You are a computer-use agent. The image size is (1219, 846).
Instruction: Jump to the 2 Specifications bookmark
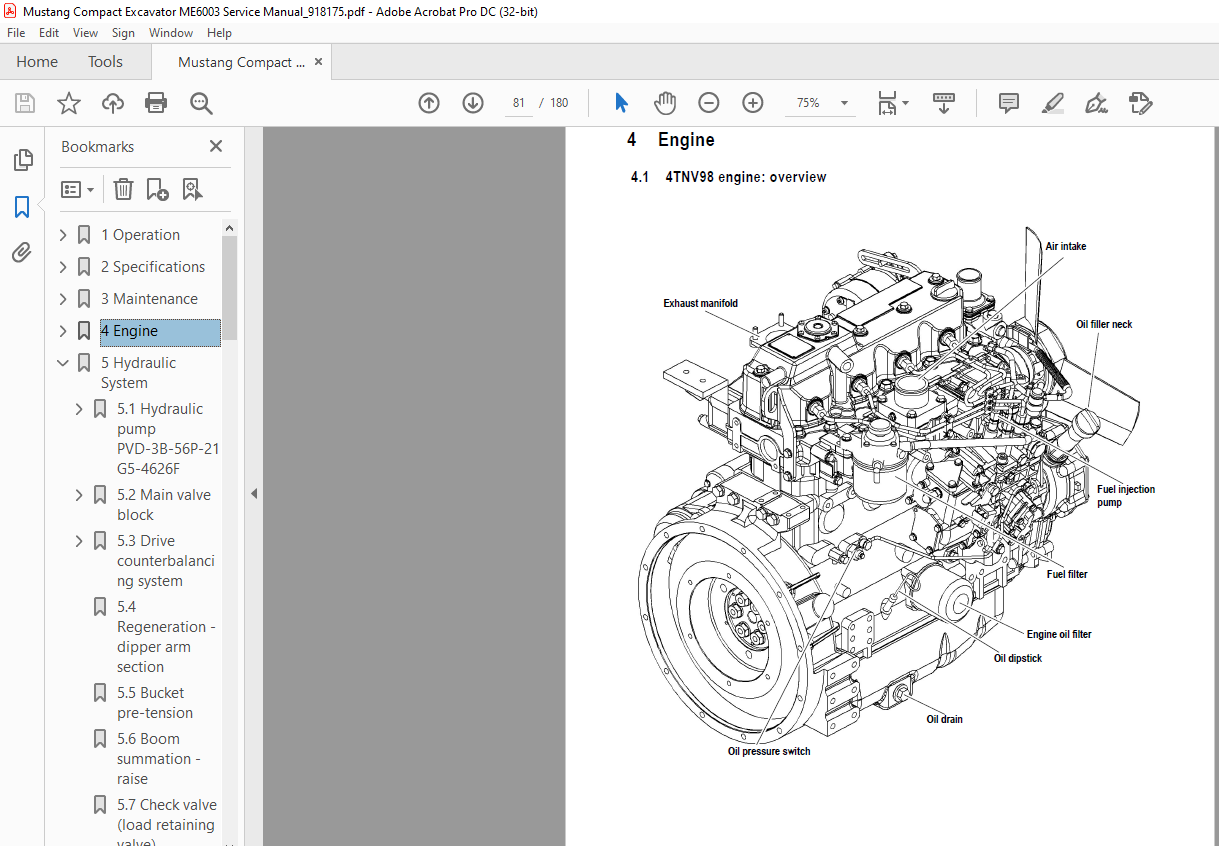tap(152, 267)
